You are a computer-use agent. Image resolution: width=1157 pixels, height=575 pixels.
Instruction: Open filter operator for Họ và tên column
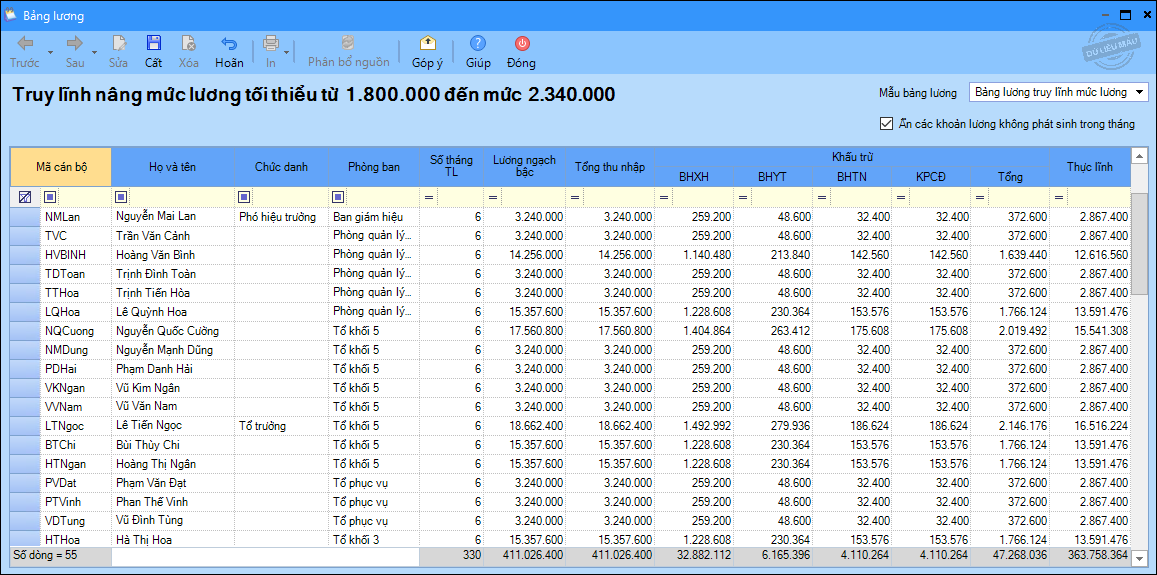click(x=121, y=197)
